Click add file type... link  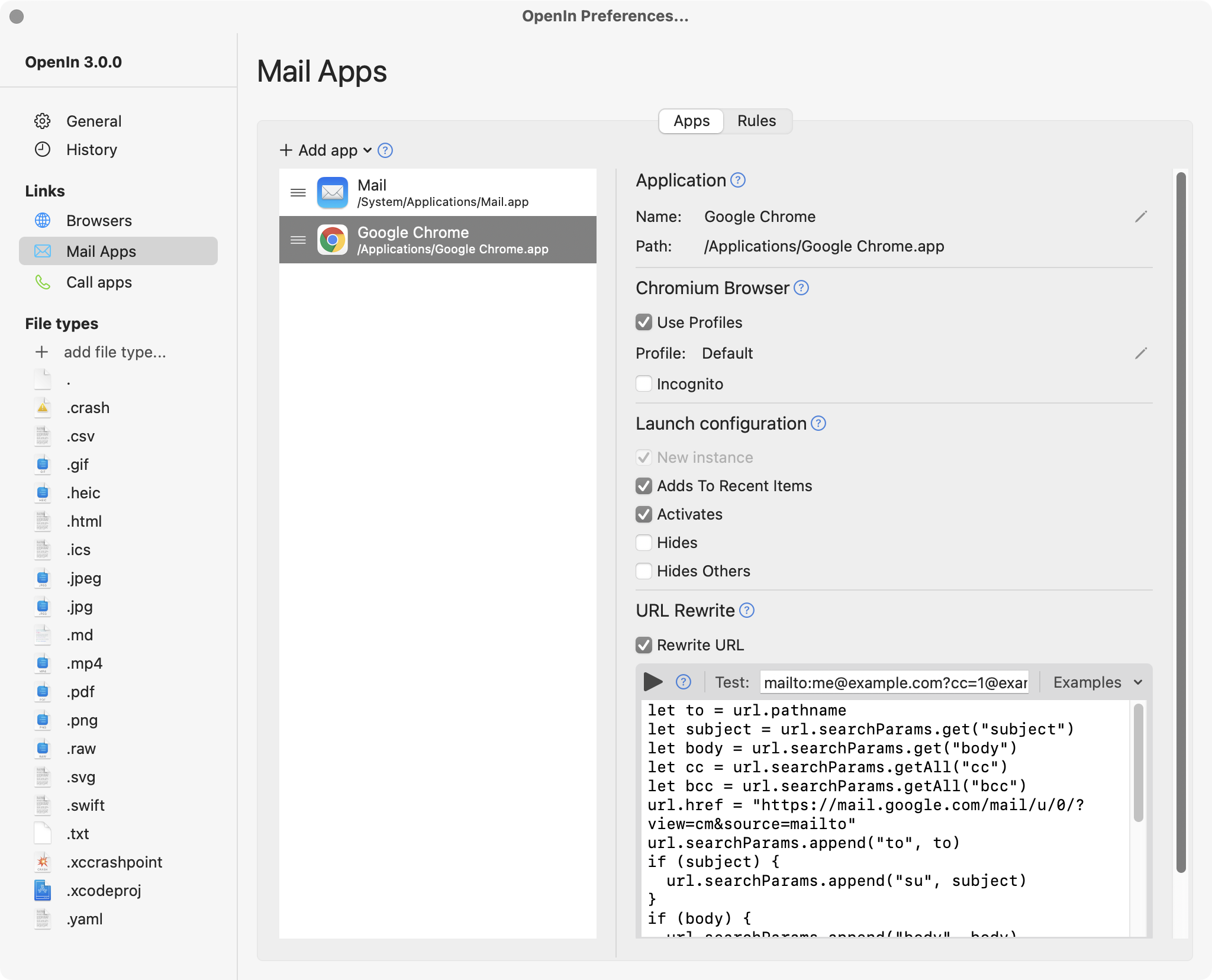pos(115,352)
